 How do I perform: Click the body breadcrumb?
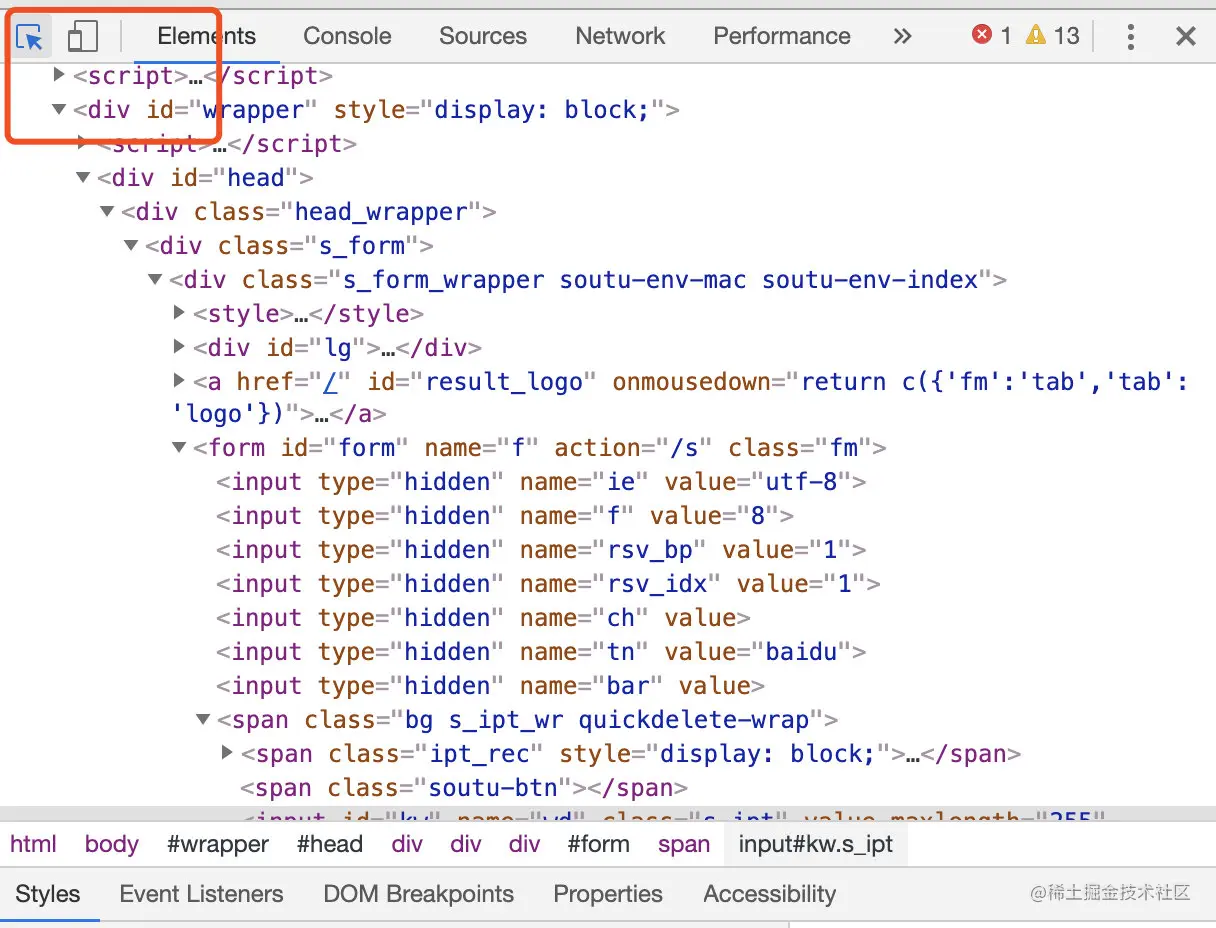[111, 844]
